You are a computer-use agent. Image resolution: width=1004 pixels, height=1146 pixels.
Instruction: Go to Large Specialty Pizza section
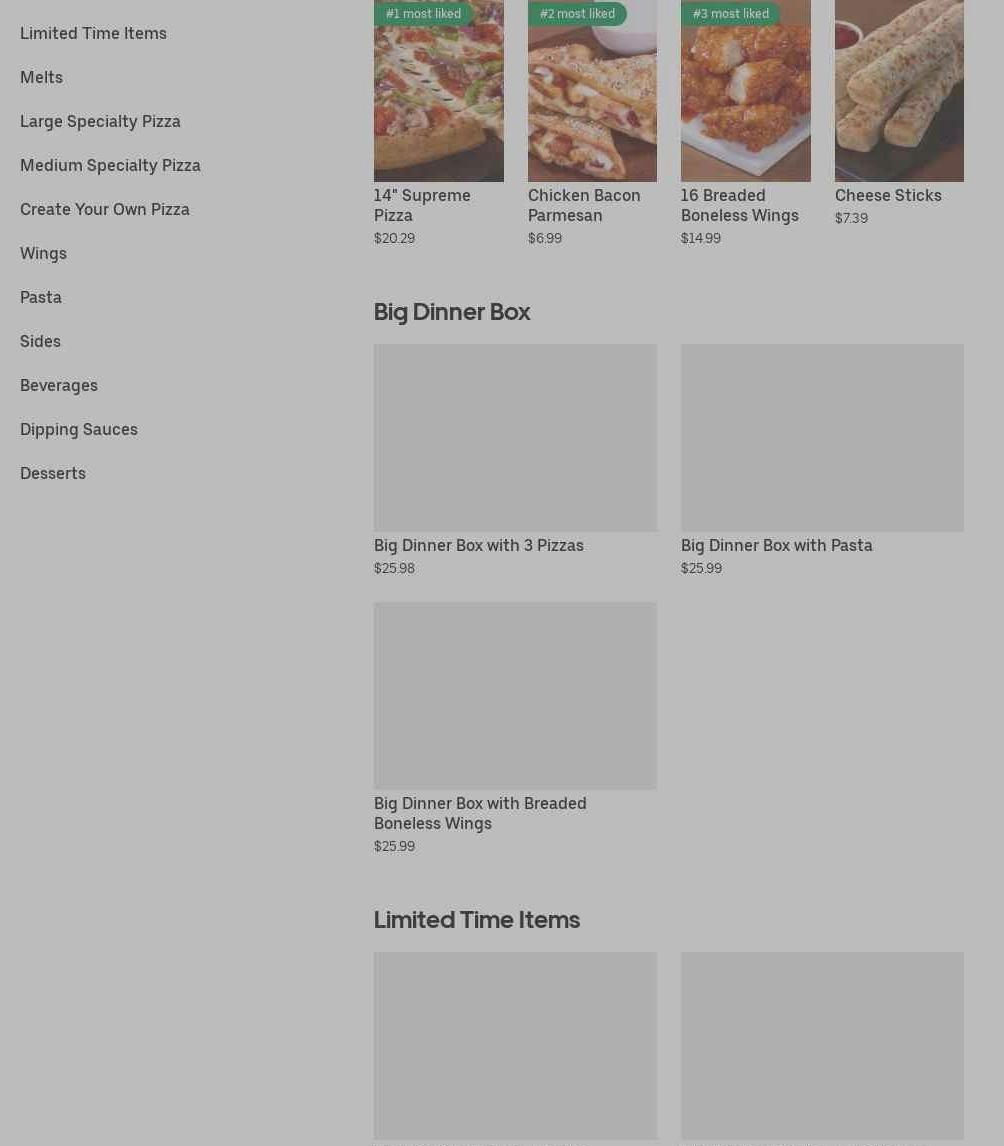100,121
